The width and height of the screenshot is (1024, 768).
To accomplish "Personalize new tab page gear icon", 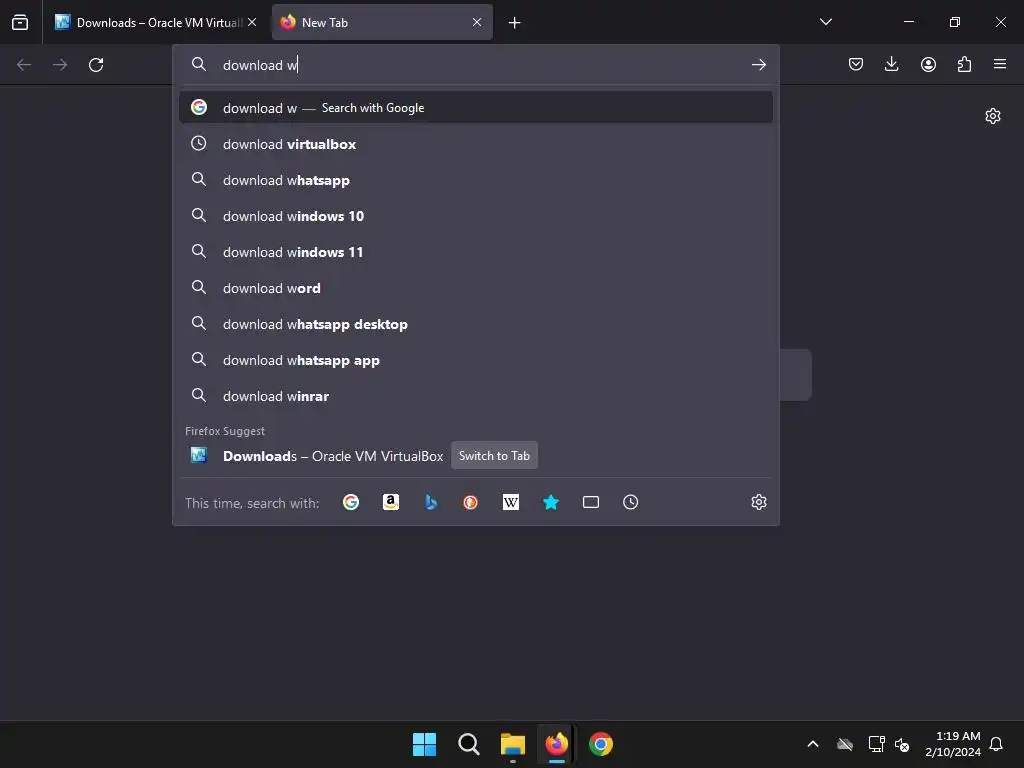I will click(x=993, y=116).
